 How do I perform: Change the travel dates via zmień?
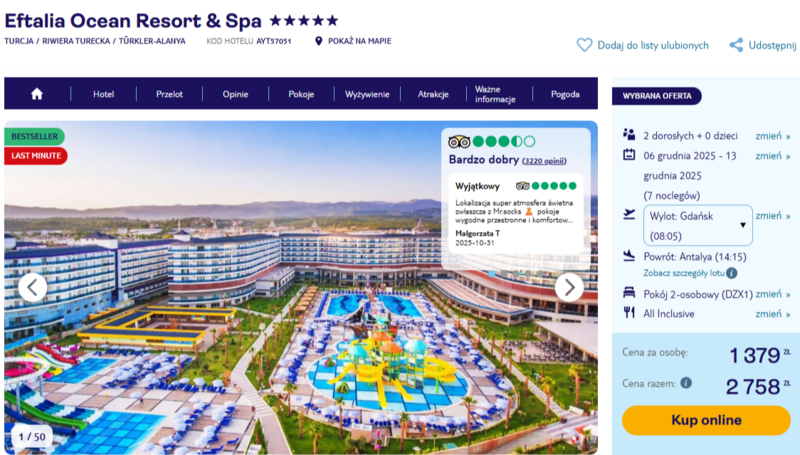click(772, 156)
